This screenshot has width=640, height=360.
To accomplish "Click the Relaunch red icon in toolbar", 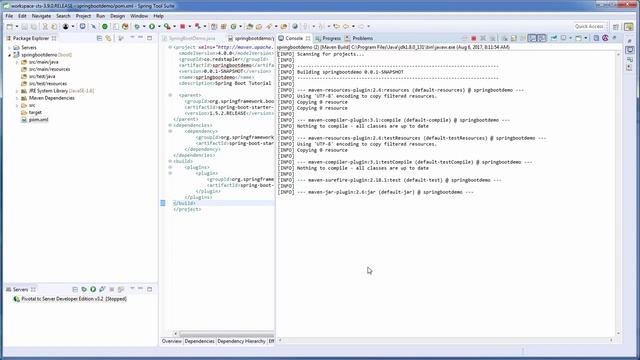I will point(198,27).
